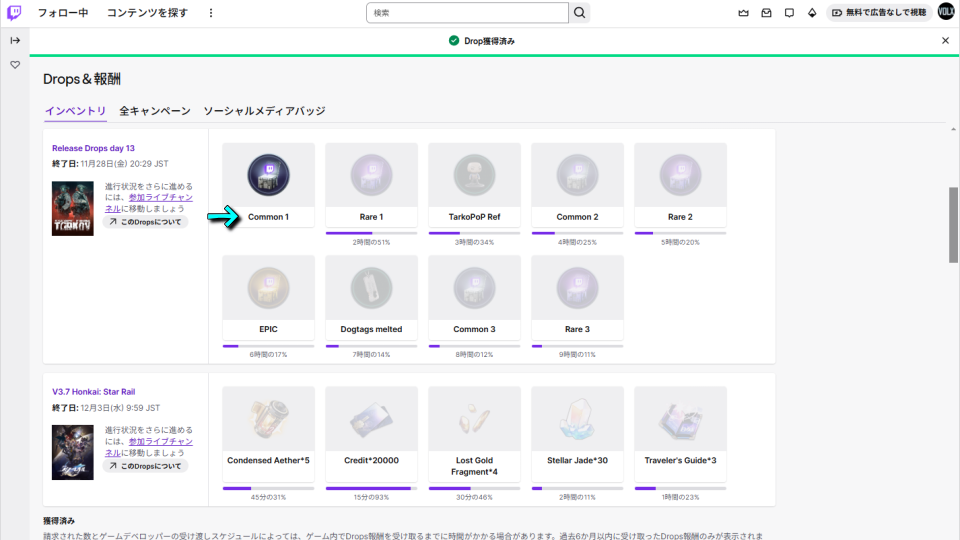Click 無料で広告なしで視聴 button
The width and height of the screenshot is (960, 540).
click(879, 13)
